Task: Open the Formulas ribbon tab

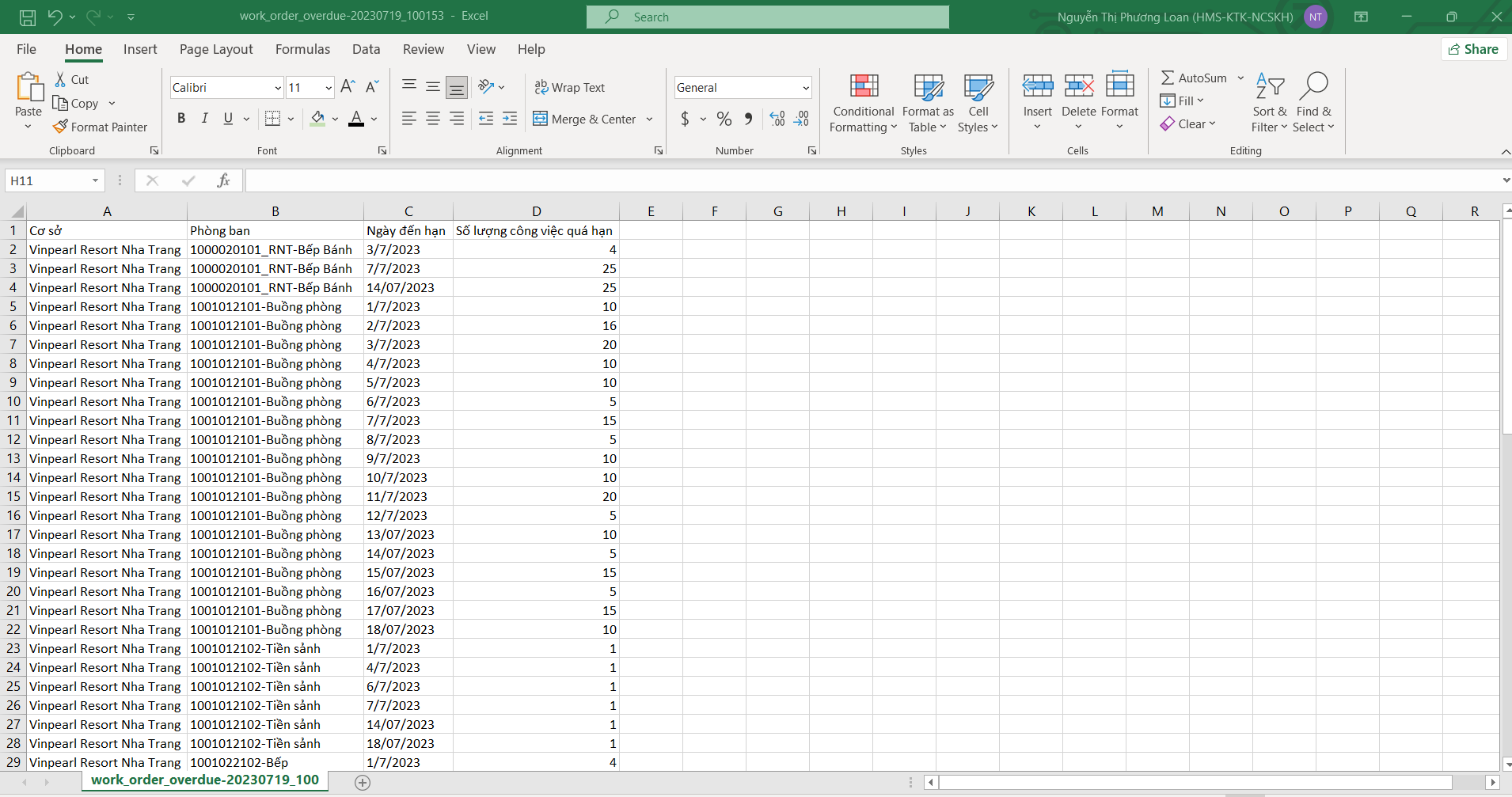Action: pyautogui.click(x=302, y=49)
